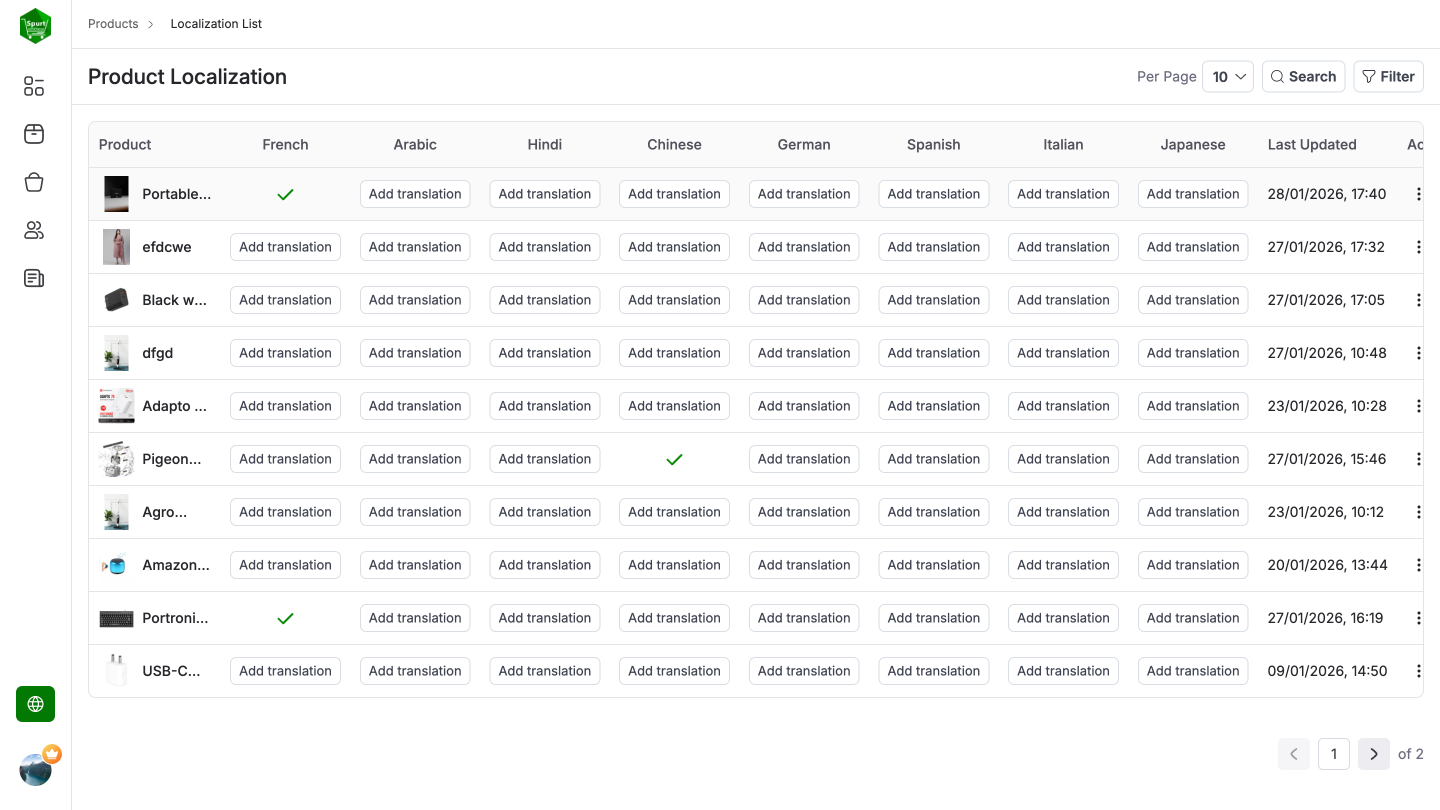Viewport: 1440px width, 810px height.
Task: Open the Per Page dropdown
Action: [x=1228, y=76]
